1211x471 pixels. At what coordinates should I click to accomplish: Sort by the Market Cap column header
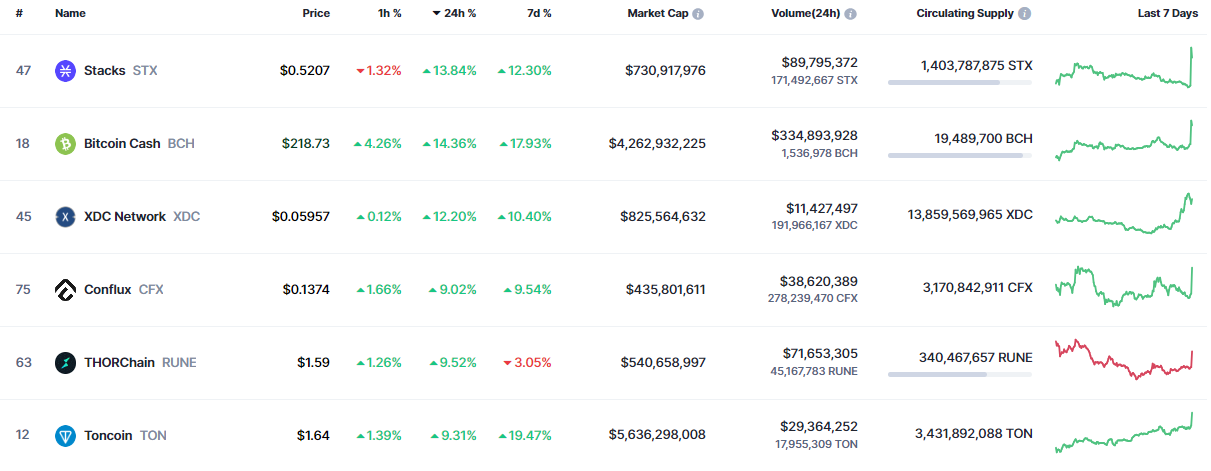coord(657,14)
